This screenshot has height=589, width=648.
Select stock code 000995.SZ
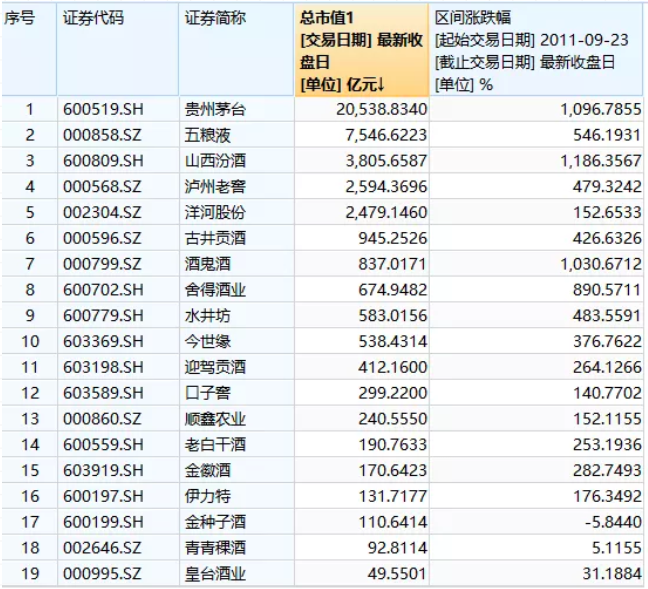[102, 574]
